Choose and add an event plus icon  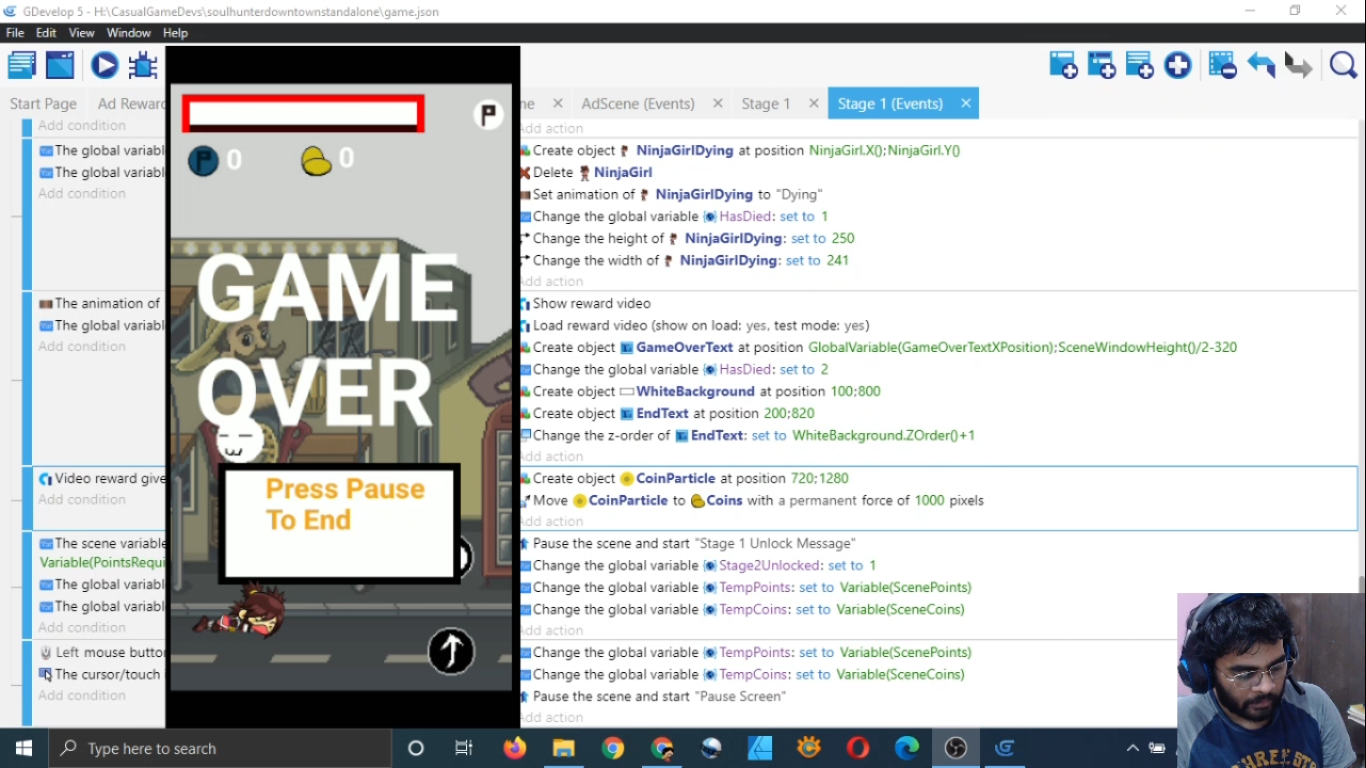pos(1178,66)
